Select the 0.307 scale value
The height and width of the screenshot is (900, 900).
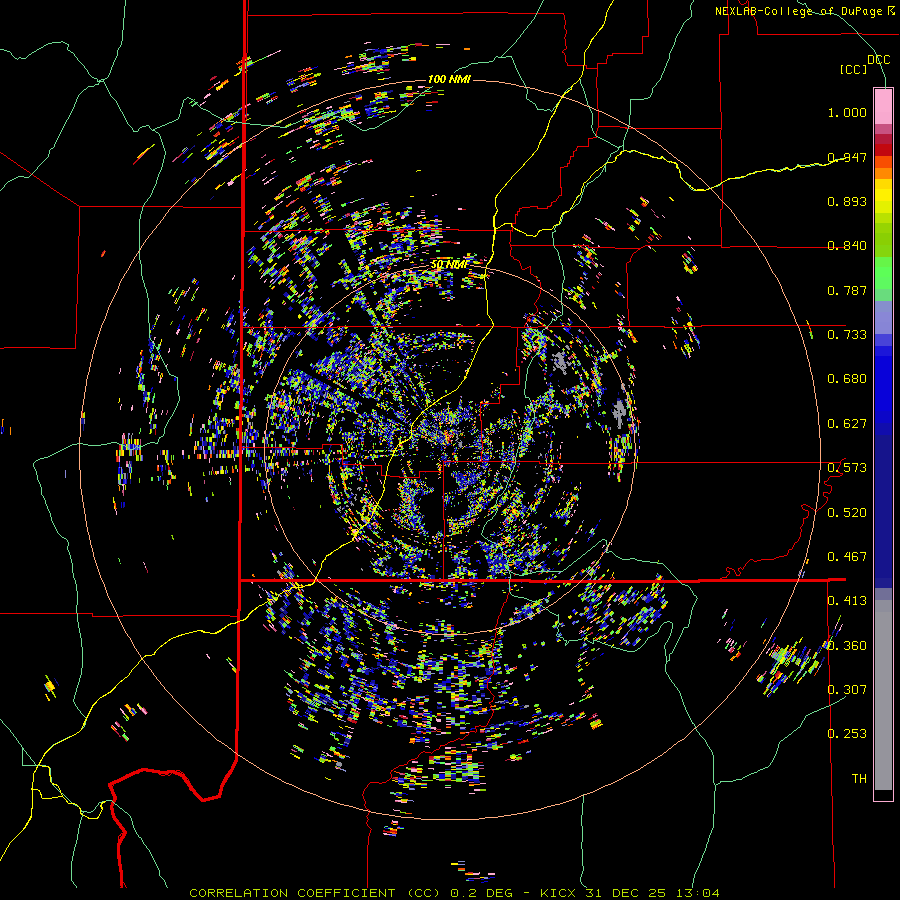coord(847,690)
